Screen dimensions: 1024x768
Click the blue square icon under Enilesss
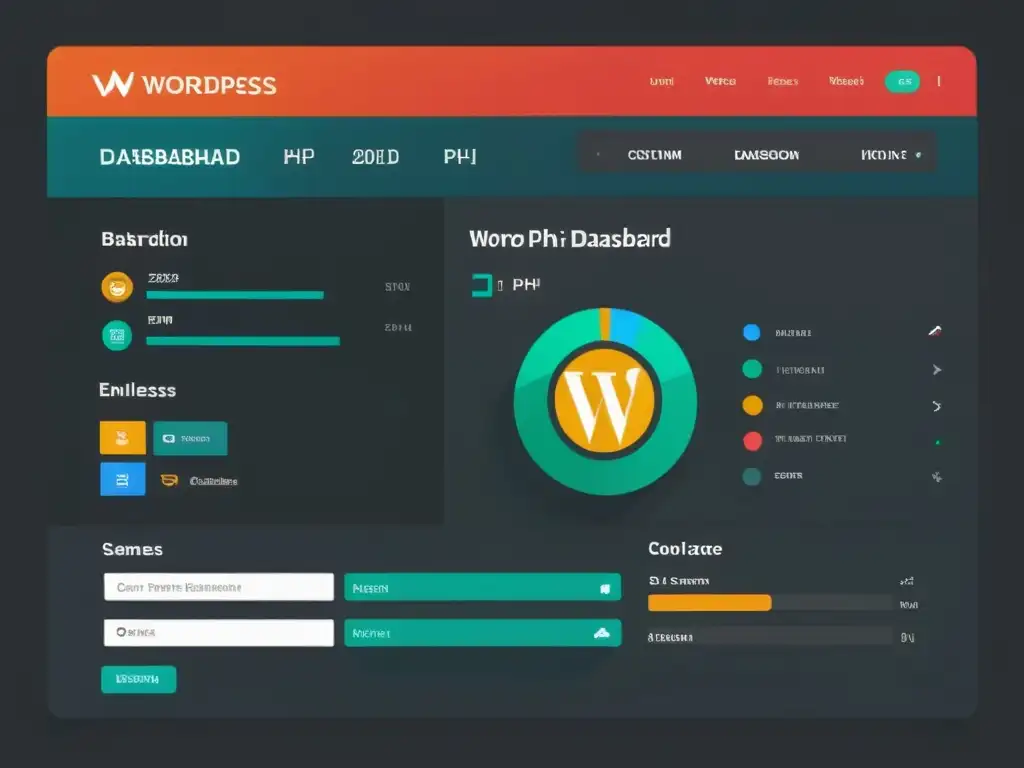122,479
